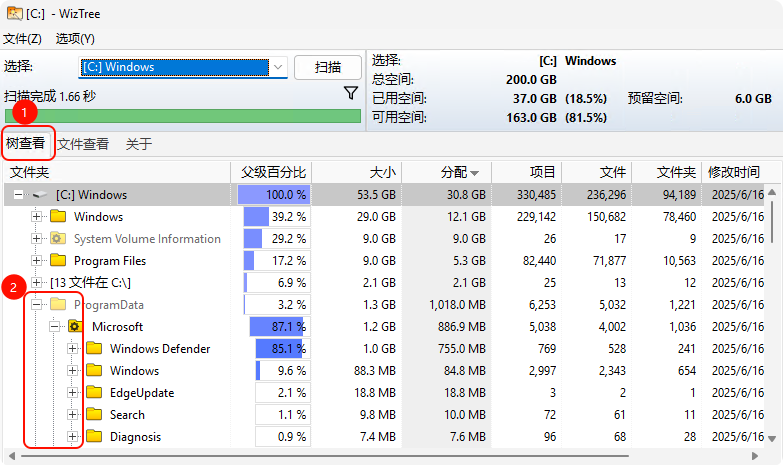
Task: Expand the Program Files folder node
Action: (x=37, y=261)
